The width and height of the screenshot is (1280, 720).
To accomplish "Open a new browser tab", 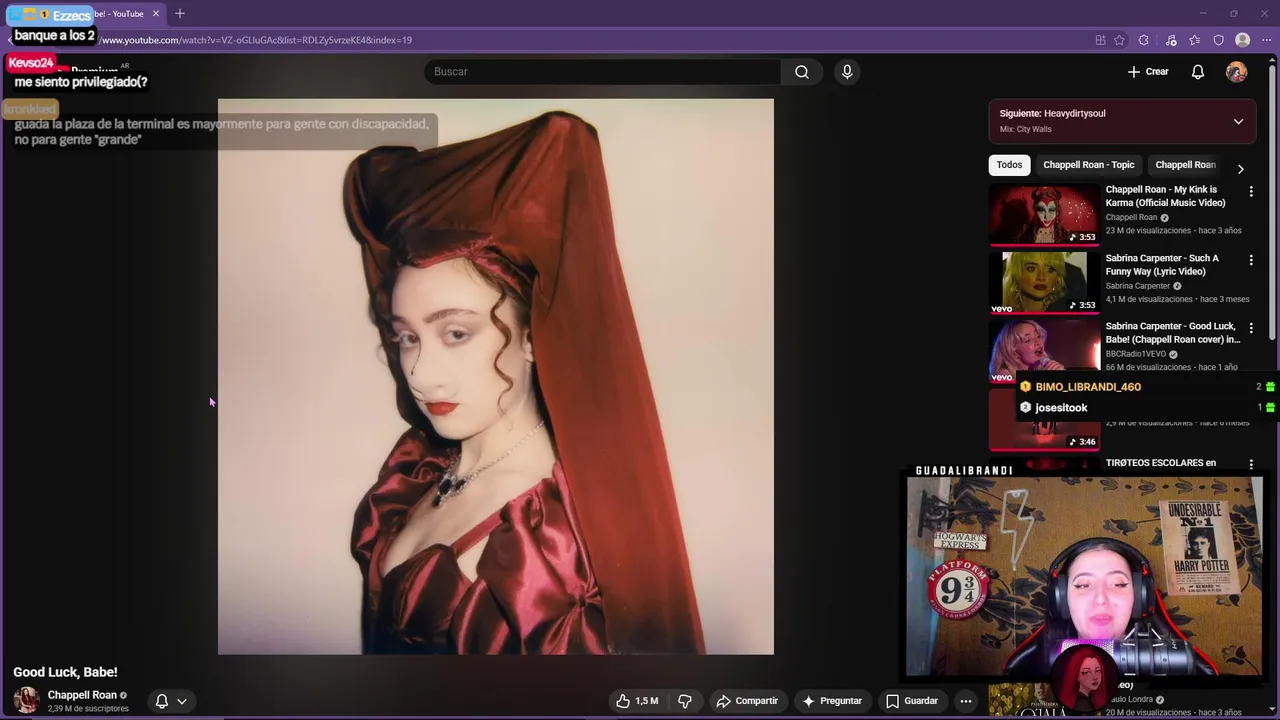I will 180,14.
